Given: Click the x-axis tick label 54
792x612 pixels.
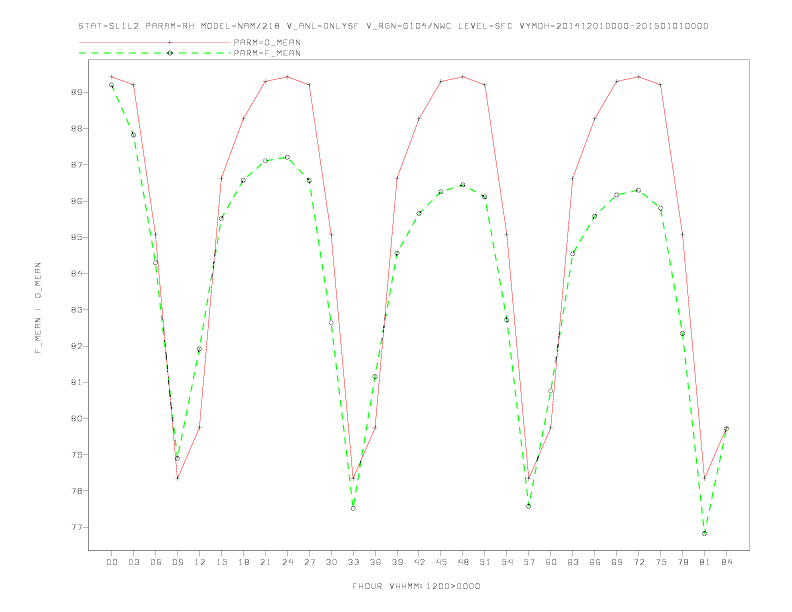Looking at the screenshot, I should pyautogui.click(x=507, y=562).
